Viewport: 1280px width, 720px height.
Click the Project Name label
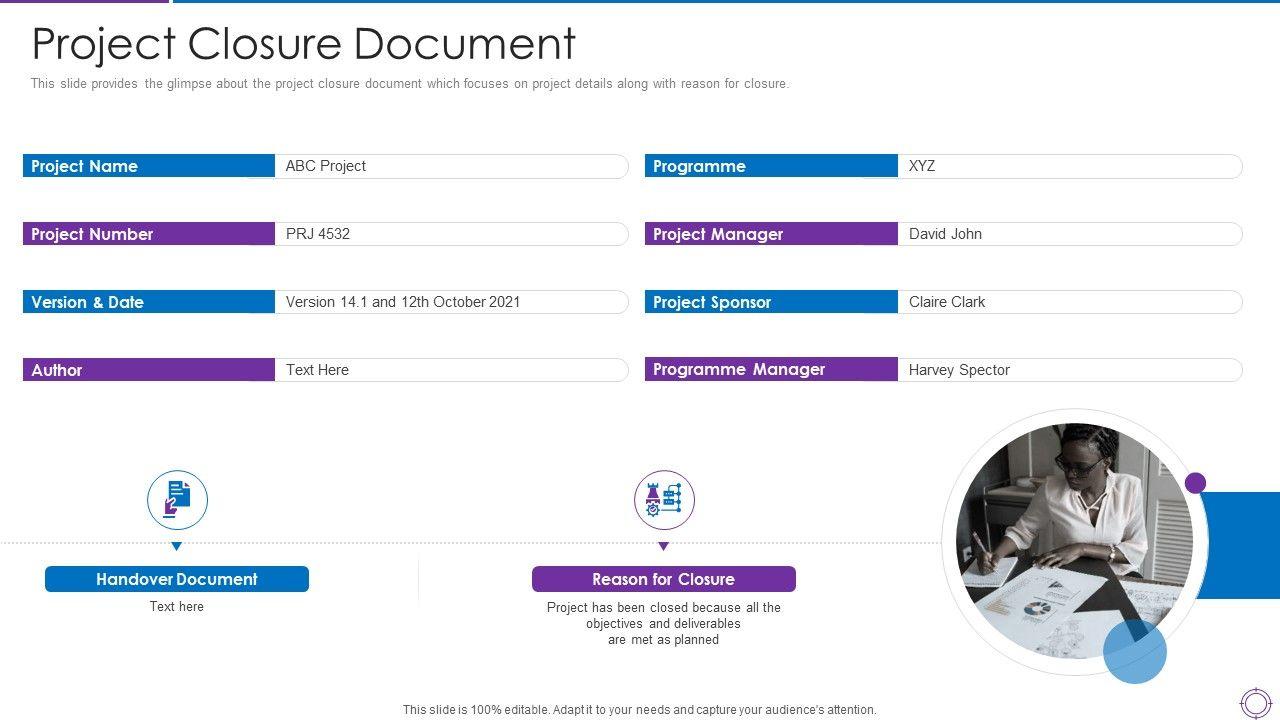tap(149, 166)
